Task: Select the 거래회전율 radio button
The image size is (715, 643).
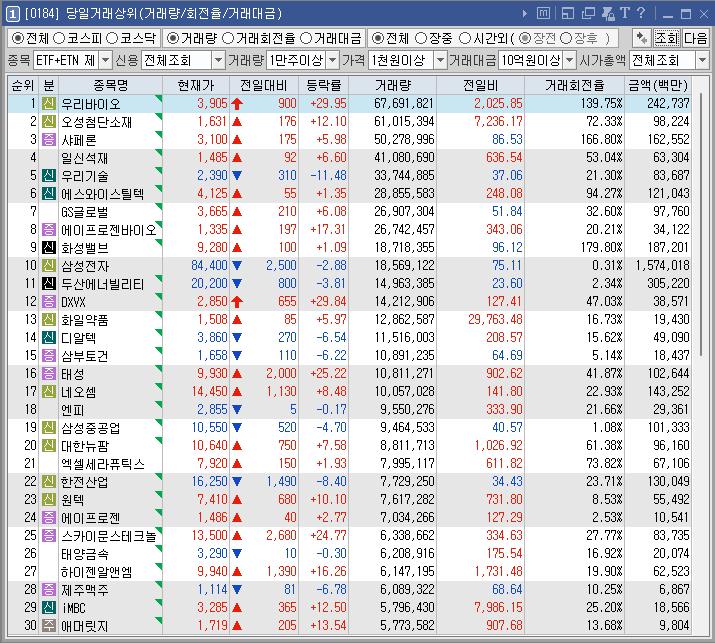Action: [x=228, y=39]
